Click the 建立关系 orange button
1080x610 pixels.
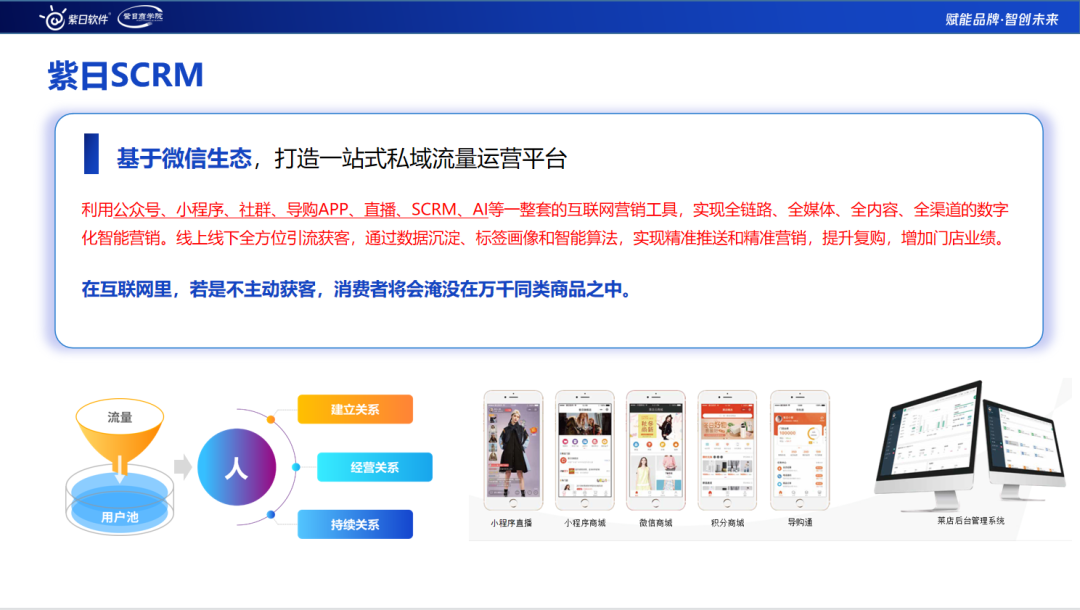pyautogui.click(x=355, y=409)
